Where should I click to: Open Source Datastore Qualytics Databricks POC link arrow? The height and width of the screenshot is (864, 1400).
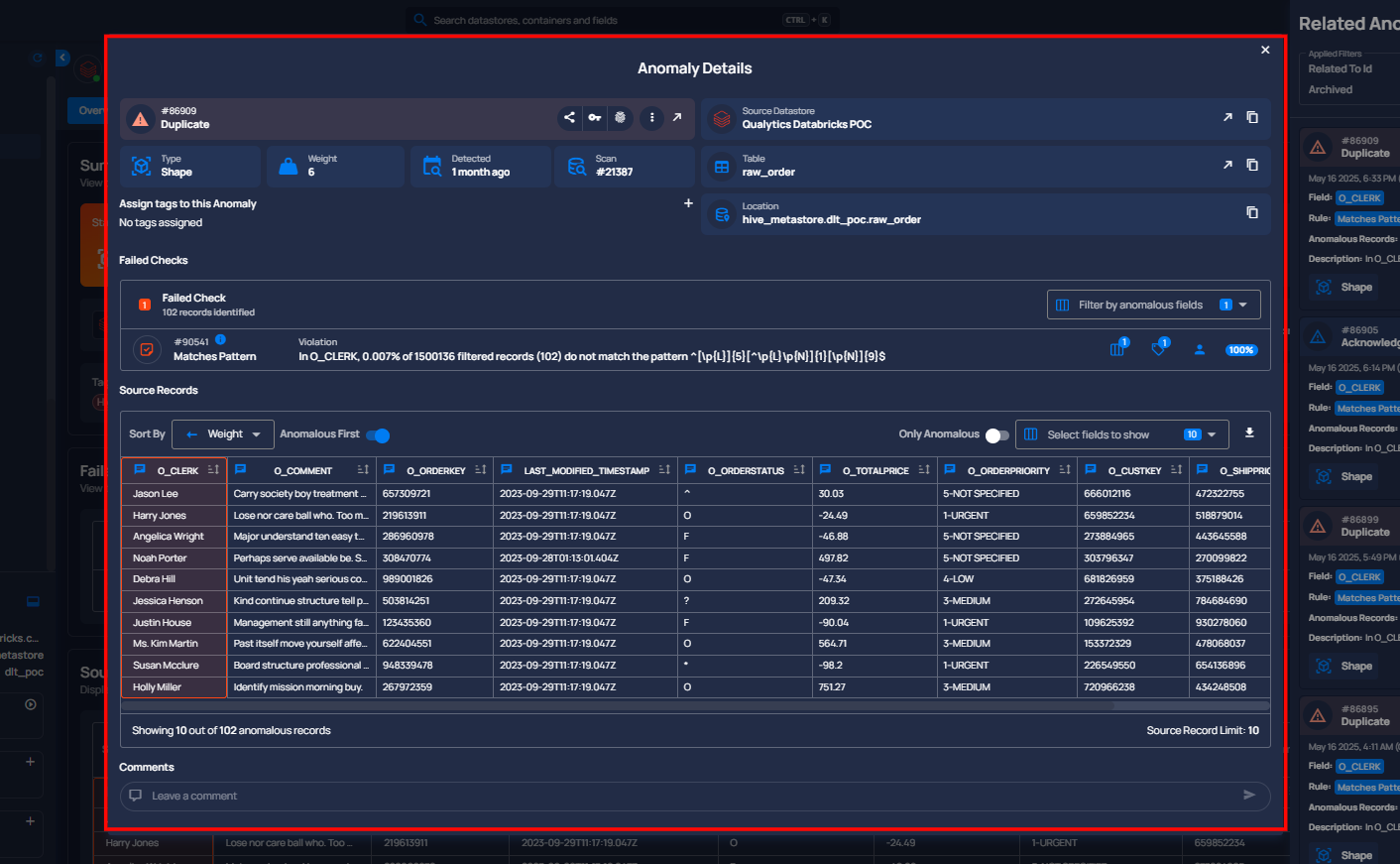[x=1227, y=117]
